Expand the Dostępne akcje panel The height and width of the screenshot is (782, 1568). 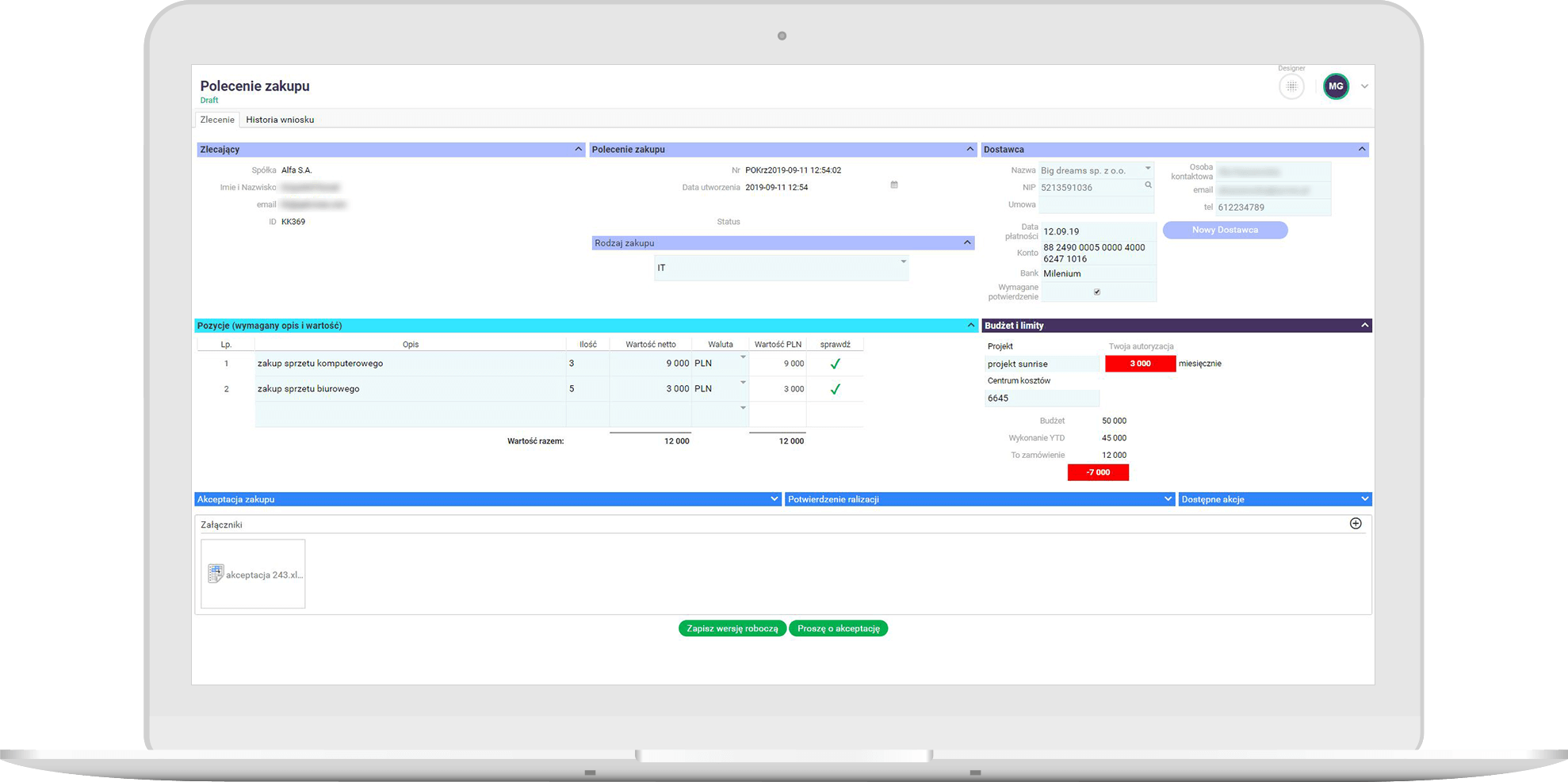click(1364, 499)
